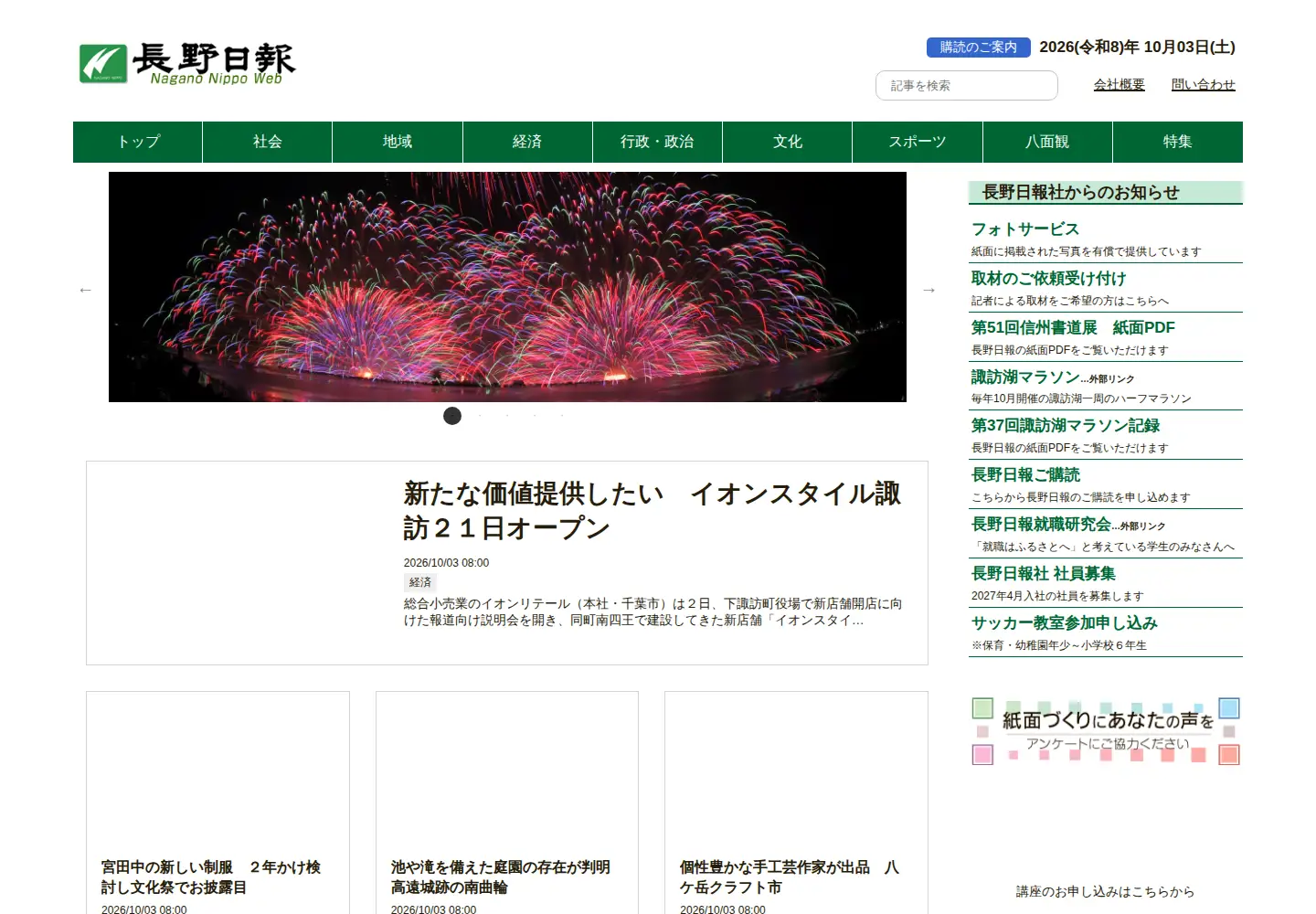The height and width of the screenshot is (914, 1316).
Task: Select 経済 in the green menu bar
Action: point(527,142)
